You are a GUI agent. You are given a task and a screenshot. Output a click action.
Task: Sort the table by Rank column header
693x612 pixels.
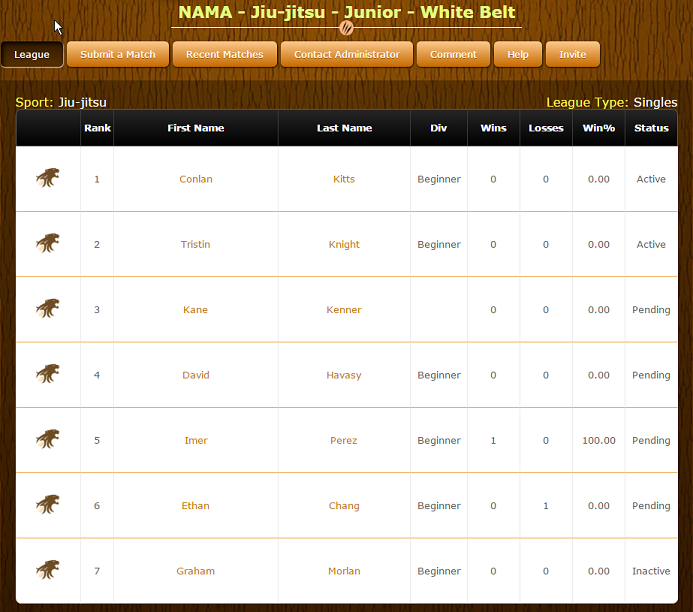[x=97, y=128]
